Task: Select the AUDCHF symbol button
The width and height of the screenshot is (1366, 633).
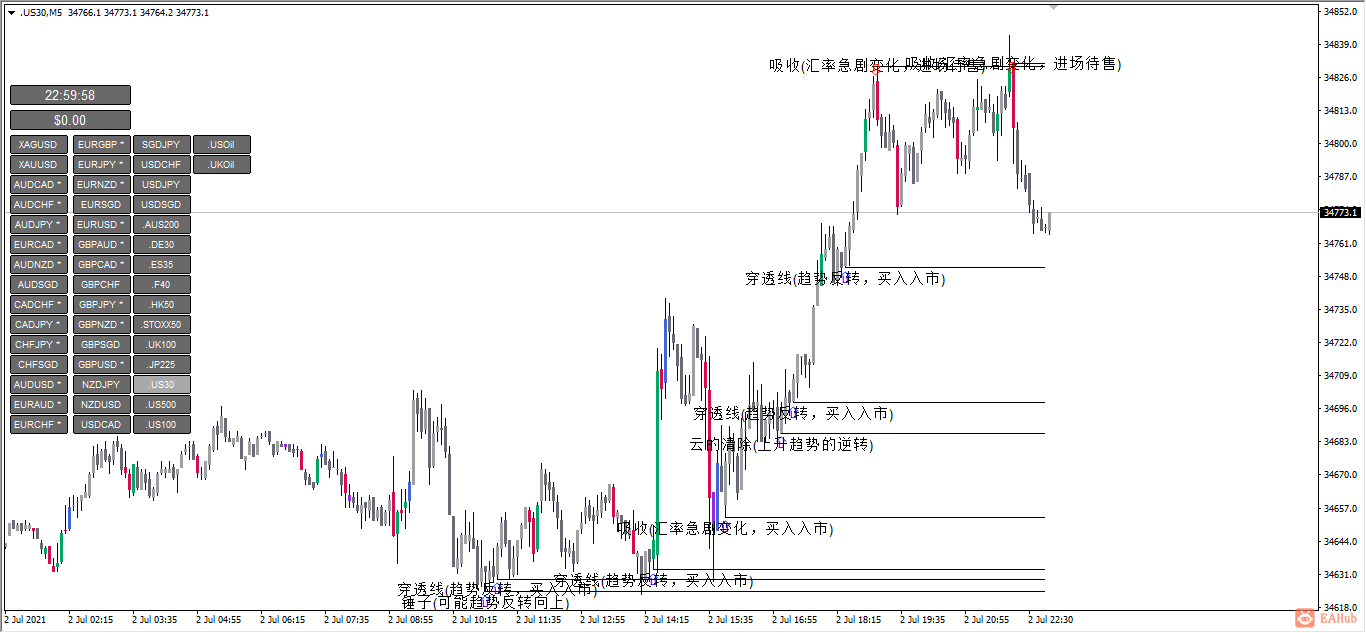Action: 39,205
